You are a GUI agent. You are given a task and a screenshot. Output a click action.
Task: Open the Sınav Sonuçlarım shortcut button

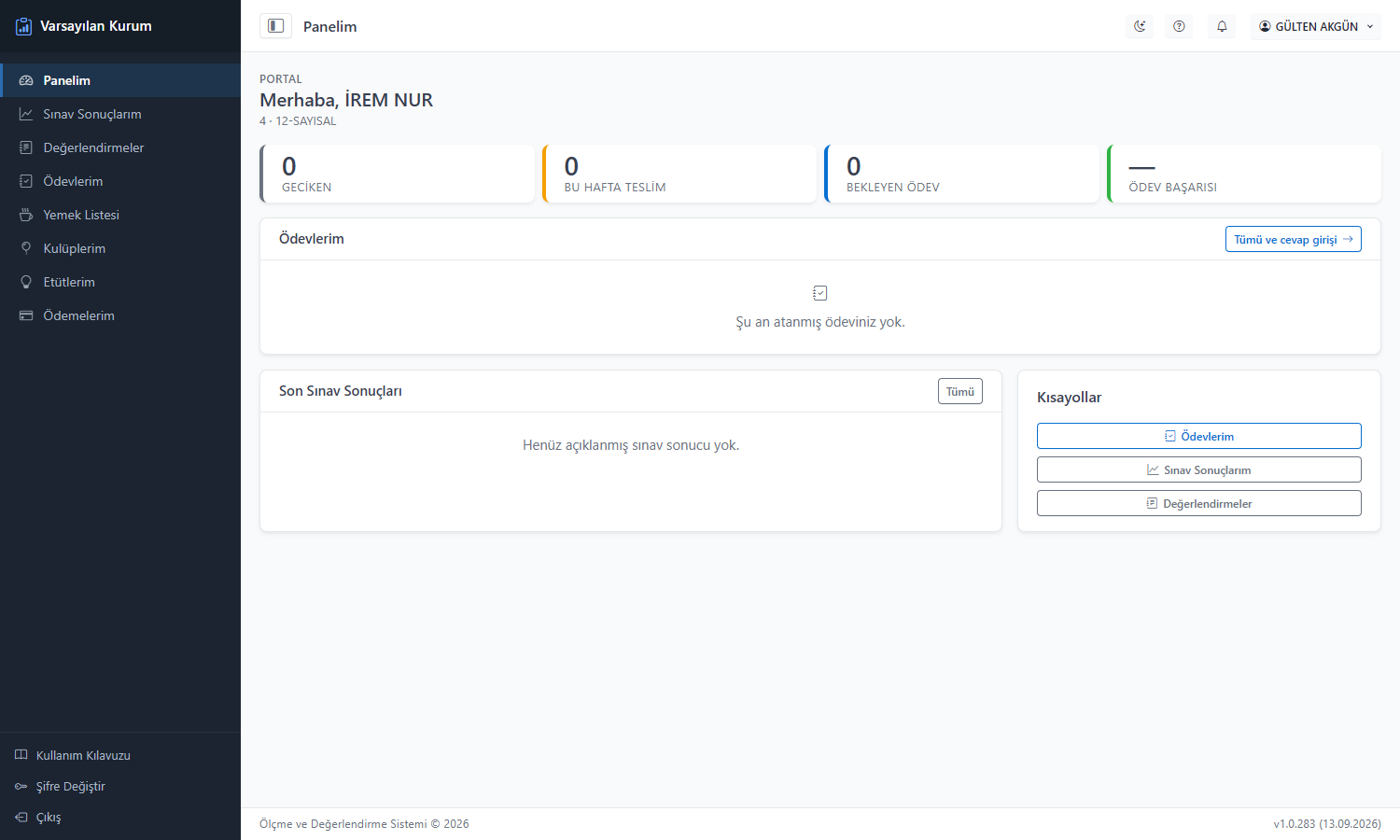click(x=1198, y=469)
